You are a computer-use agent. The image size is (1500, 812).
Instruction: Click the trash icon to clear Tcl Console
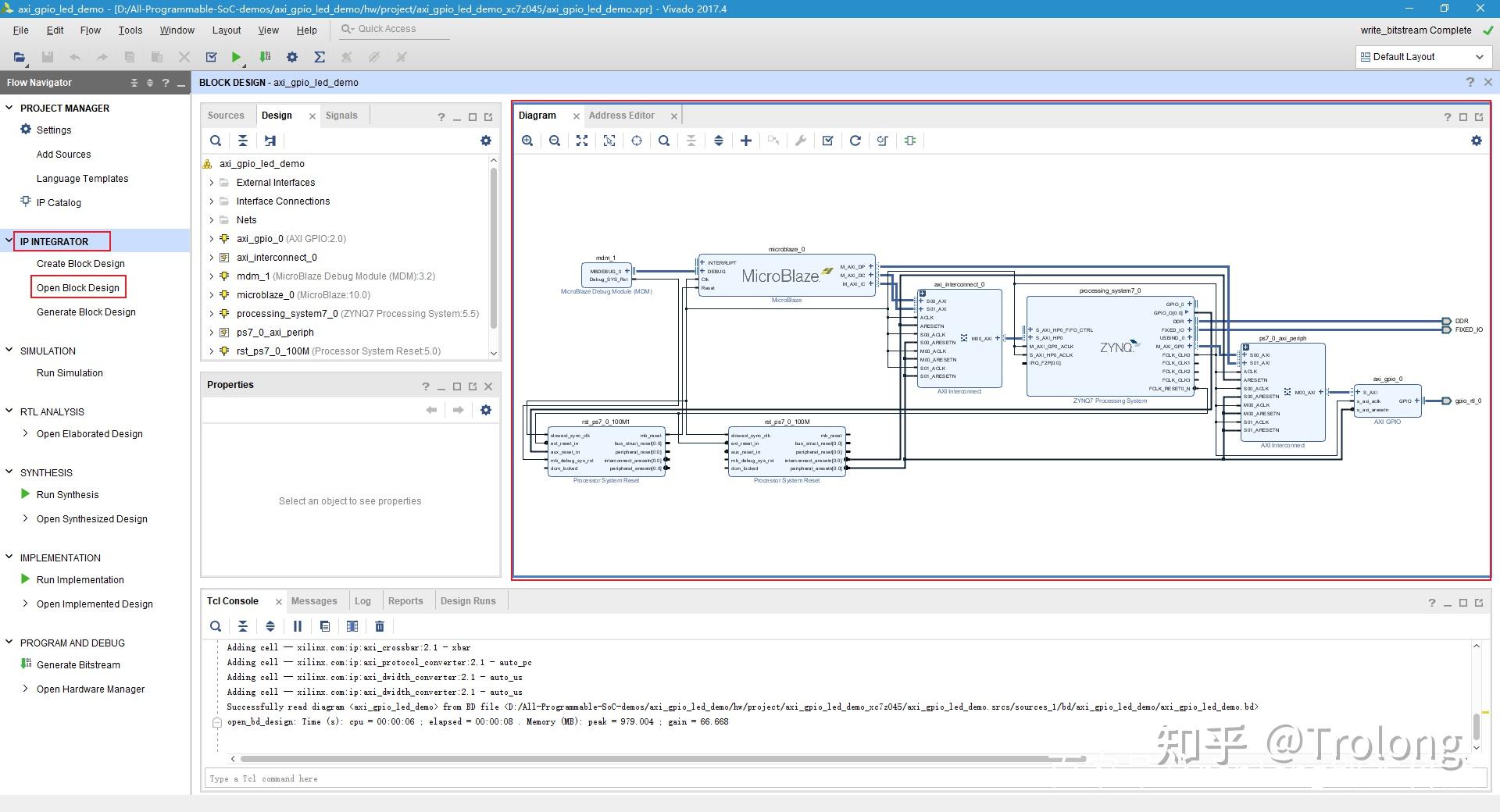click(x=380, y=626)
